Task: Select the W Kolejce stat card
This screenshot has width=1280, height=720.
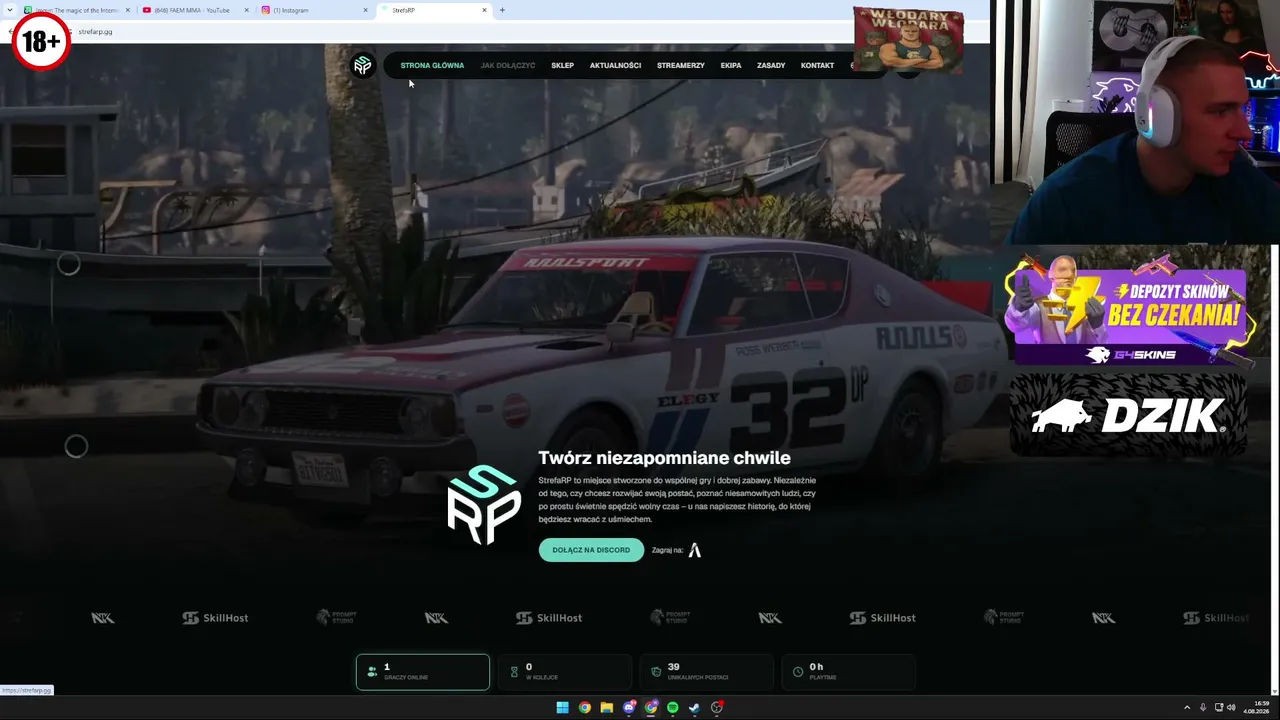Action: coord(565,672)
